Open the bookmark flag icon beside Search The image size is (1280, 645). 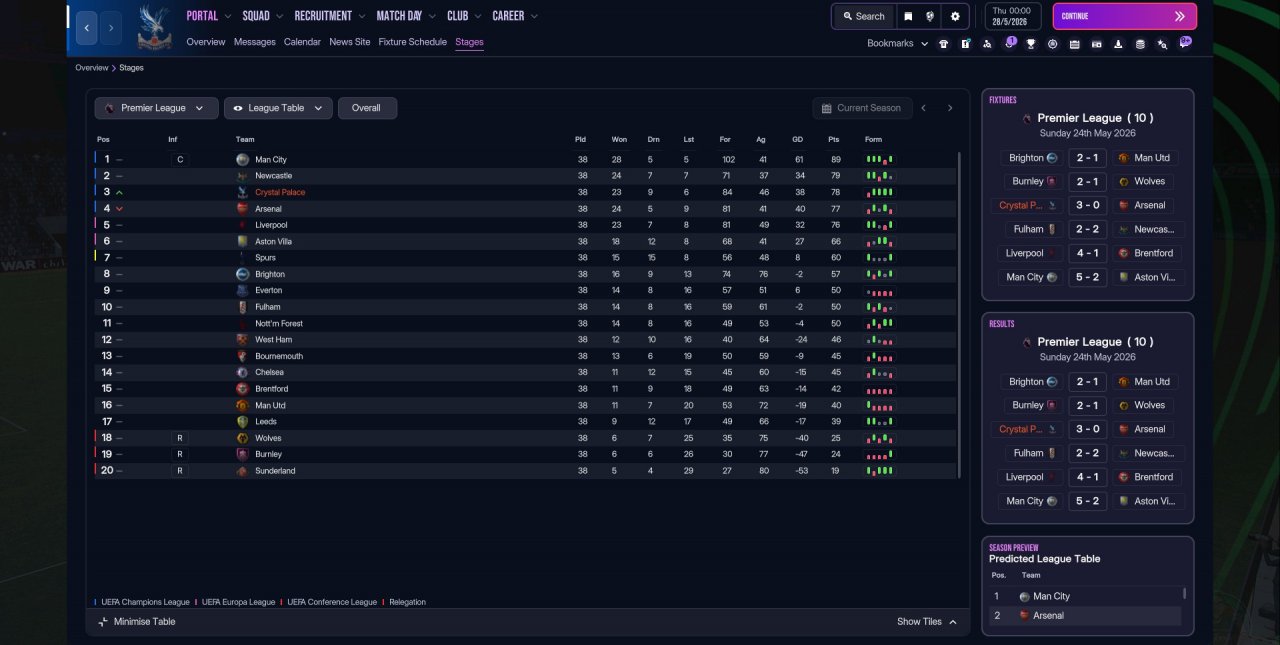tap(908, 16)
